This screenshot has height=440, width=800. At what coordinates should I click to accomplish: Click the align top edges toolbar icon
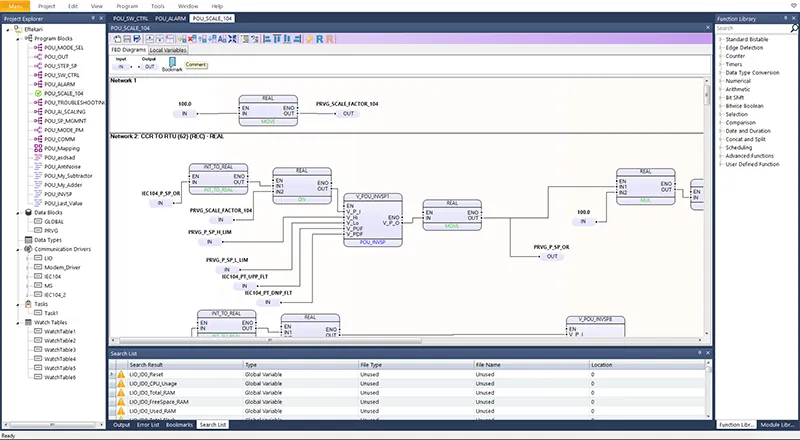tap(277, 39)
